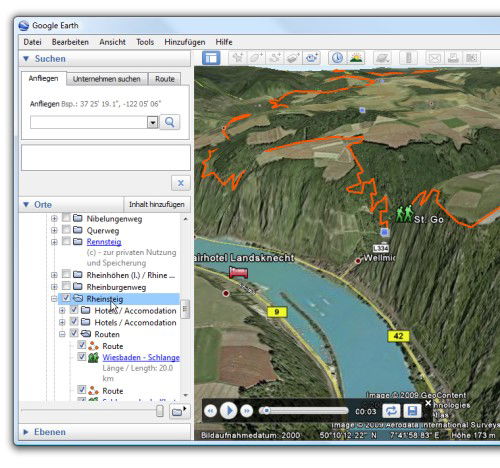Click the green hikers icon near St. Go
This screenshot has width=500, height=468.
404,214
